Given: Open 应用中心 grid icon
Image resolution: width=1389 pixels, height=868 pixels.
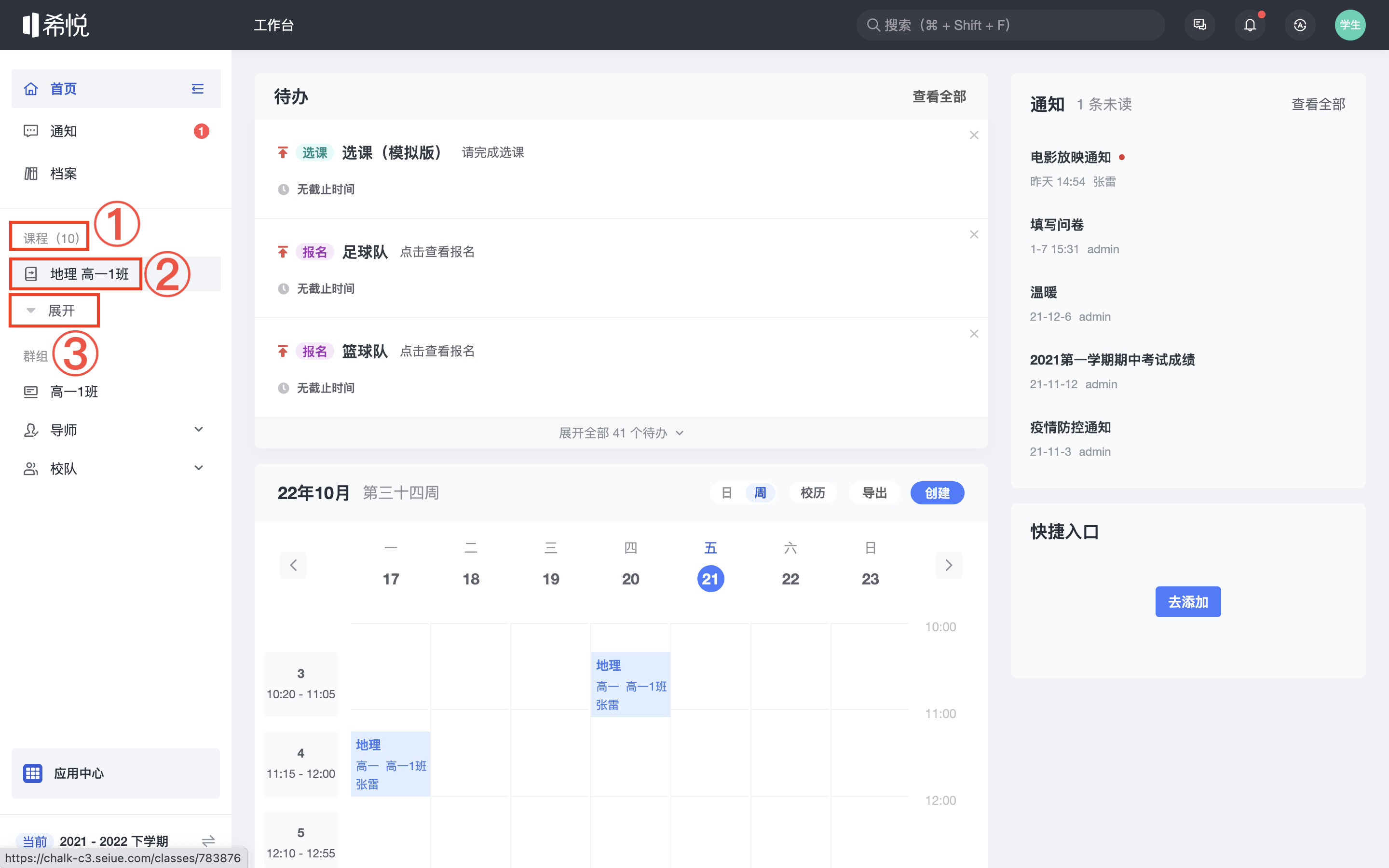Looking at the screenshot, I should [x=33, y=773].
